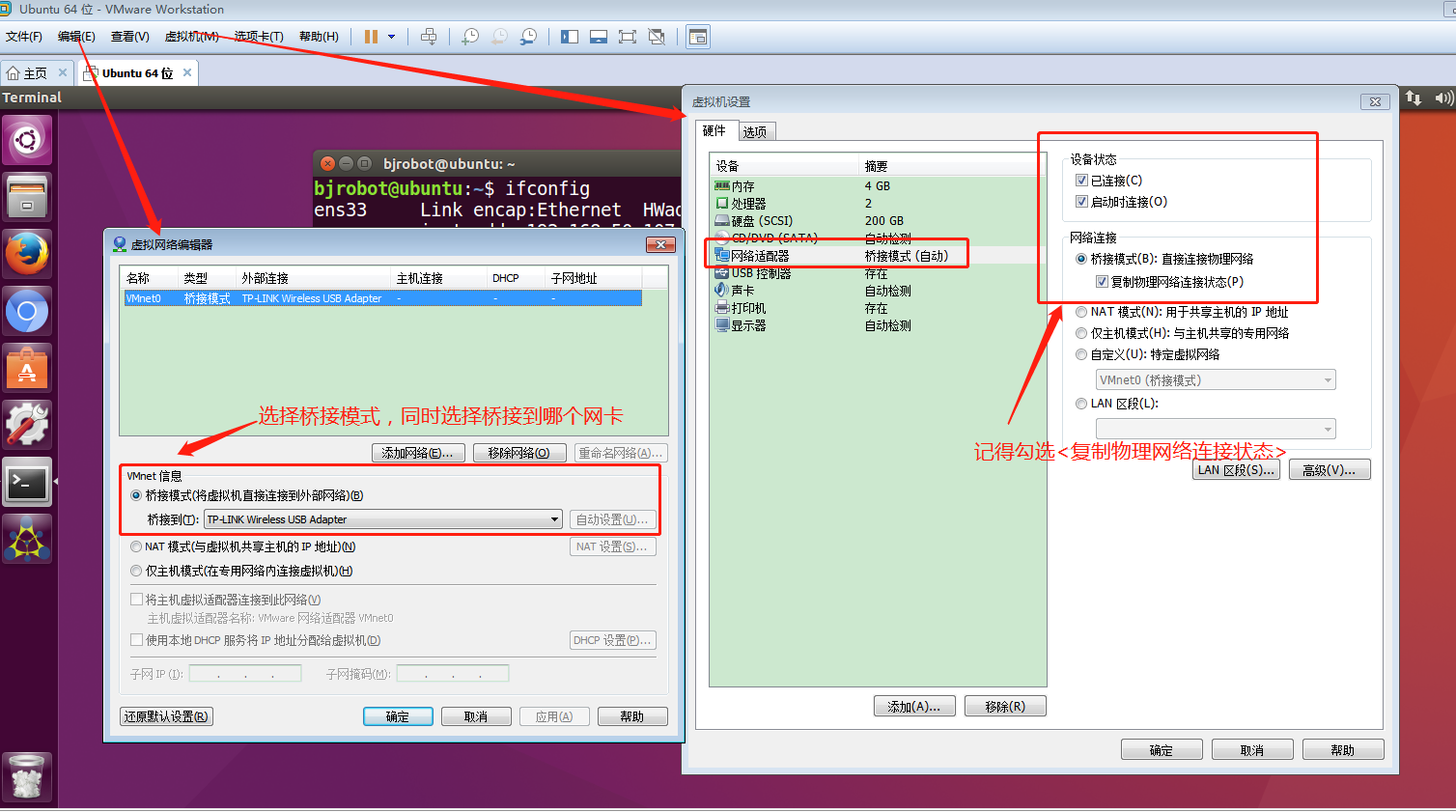The height and width of the screenshot is (812, 1456).
Task: Switch to the 选项 tab in VM settings
Action: tap(755, 132)
